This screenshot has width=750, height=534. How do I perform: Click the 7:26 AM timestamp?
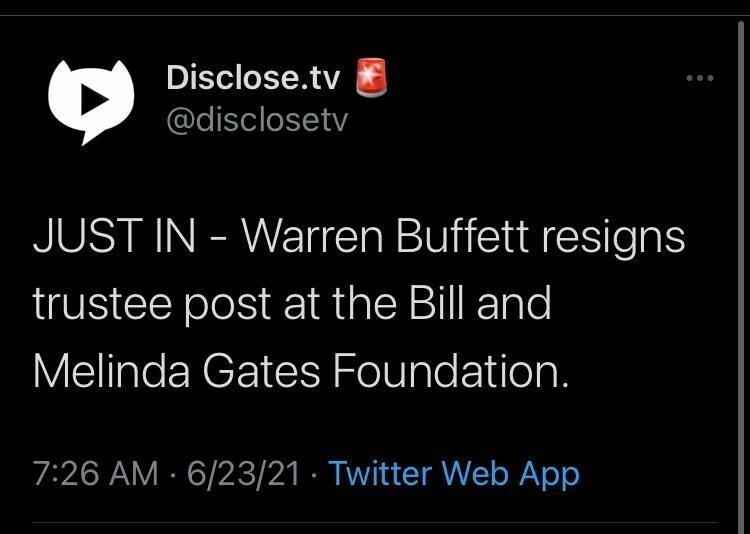(x=96, y=473)
